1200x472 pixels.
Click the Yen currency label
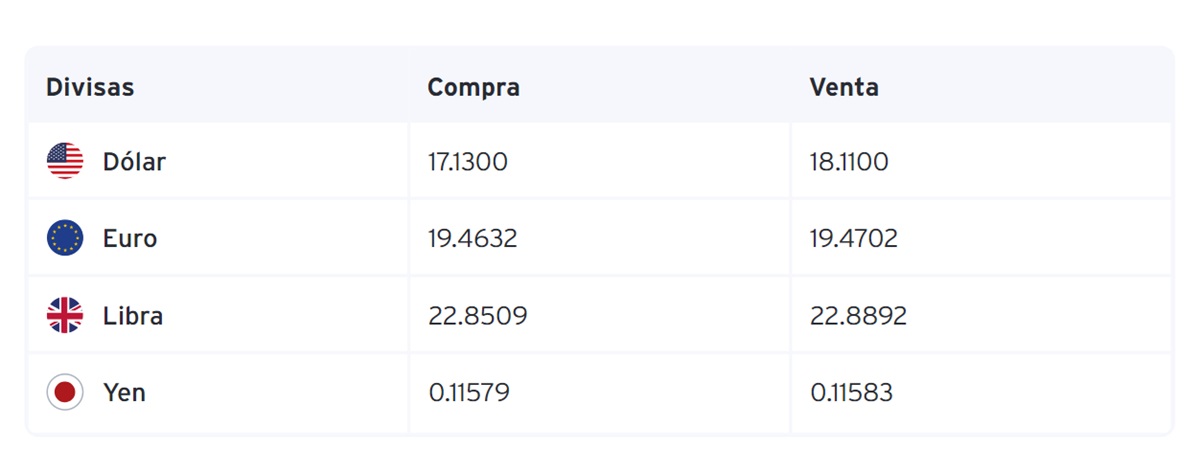coord(125,393)
